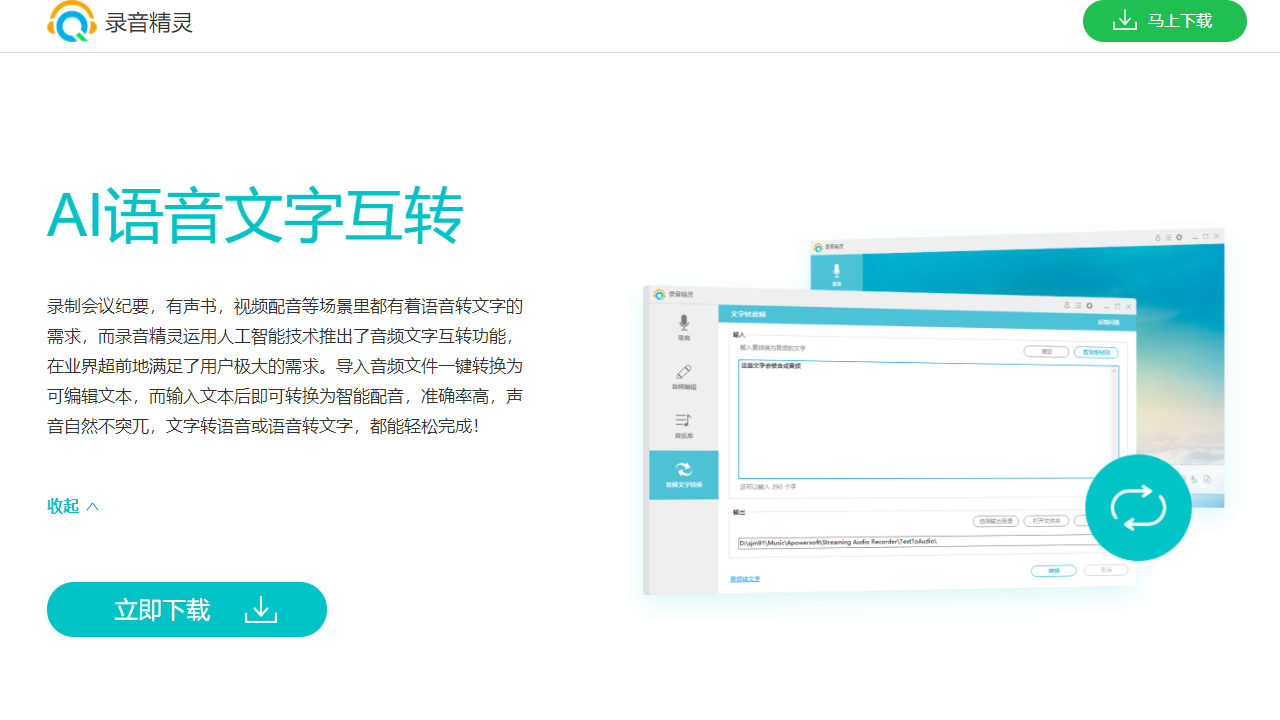Open the menu list icon beside the gear
The height and width of the screenshot is (720, 1280).
(1077, 305)
